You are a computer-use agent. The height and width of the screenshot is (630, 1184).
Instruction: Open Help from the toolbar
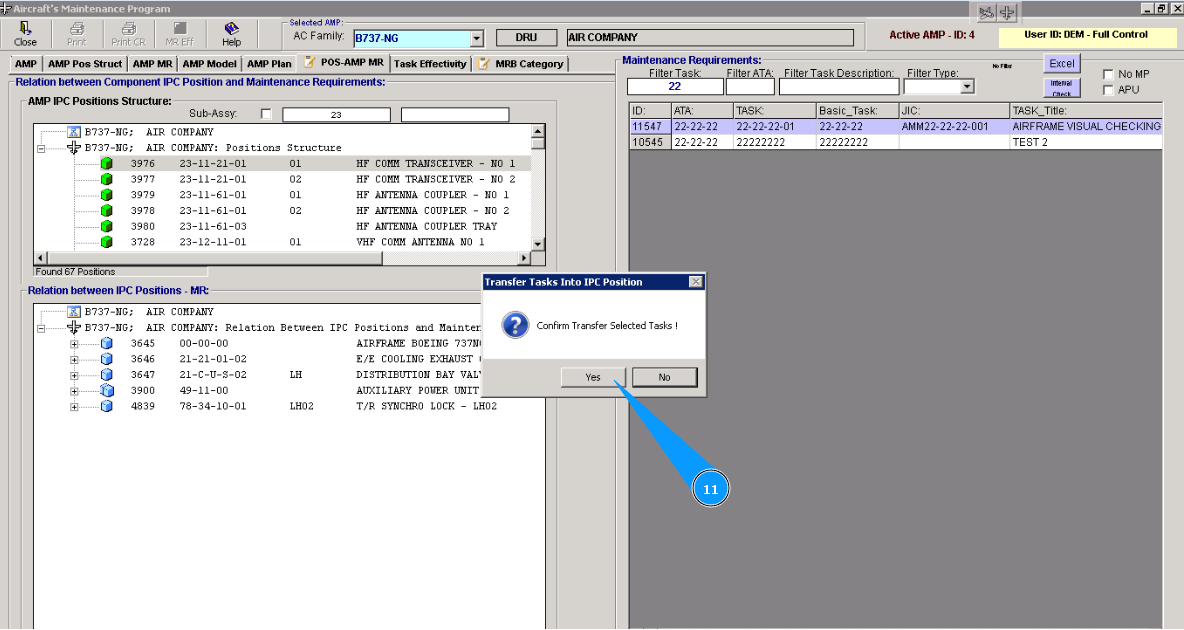coord(231,34)
